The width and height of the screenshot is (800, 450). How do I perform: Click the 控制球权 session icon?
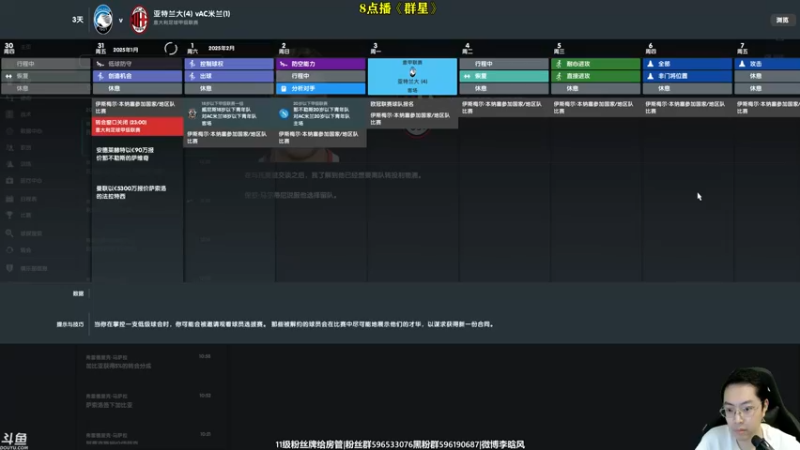[x=192, y=64]
